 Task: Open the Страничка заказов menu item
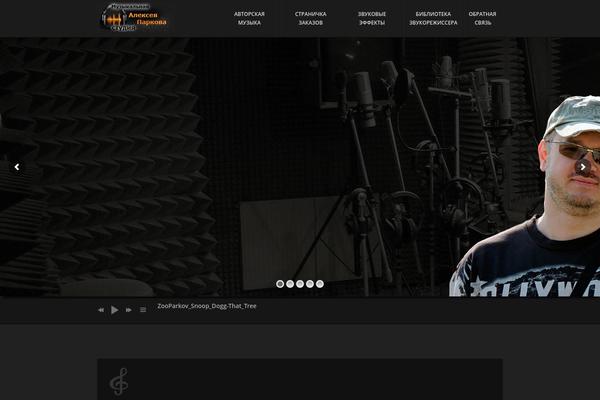(310, 18)
